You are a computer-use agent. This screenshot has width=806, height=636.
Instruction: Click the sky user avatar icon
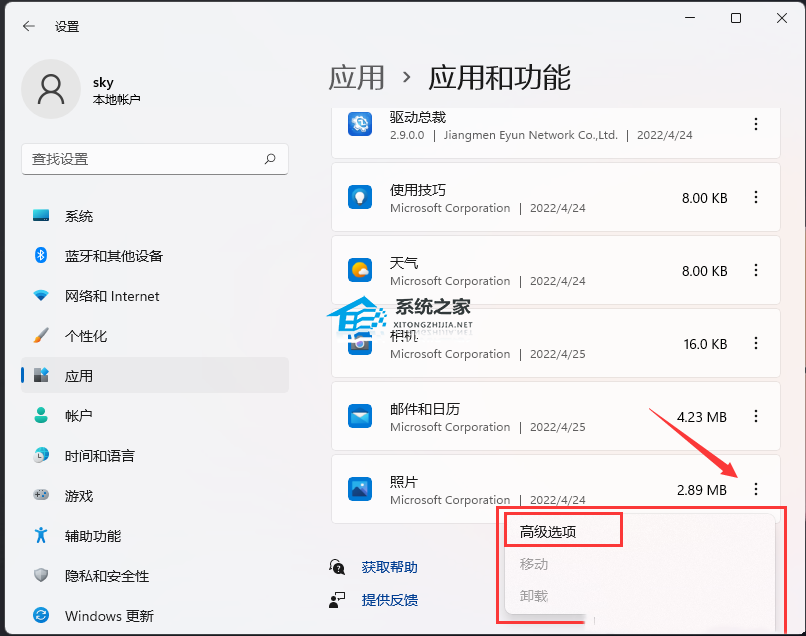(51, 89)
